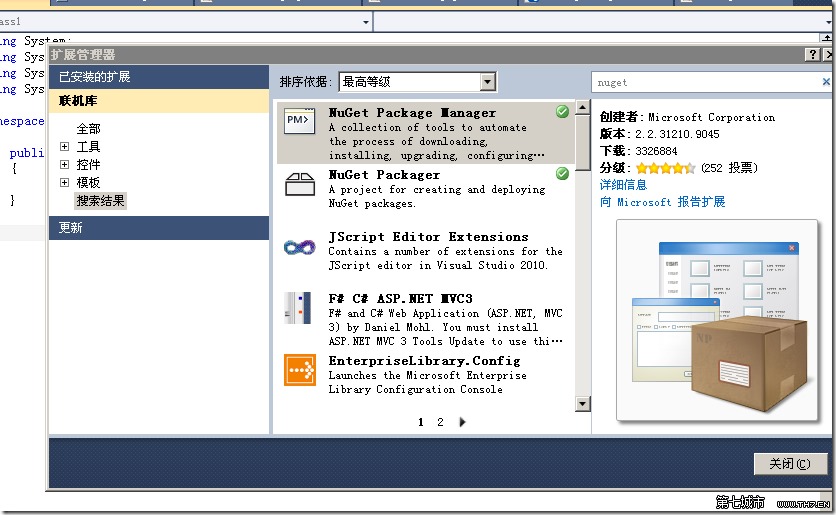Open the sort-by dropdown 最高等级
This screenshot has height=515, width=836.
pos(417,82)
